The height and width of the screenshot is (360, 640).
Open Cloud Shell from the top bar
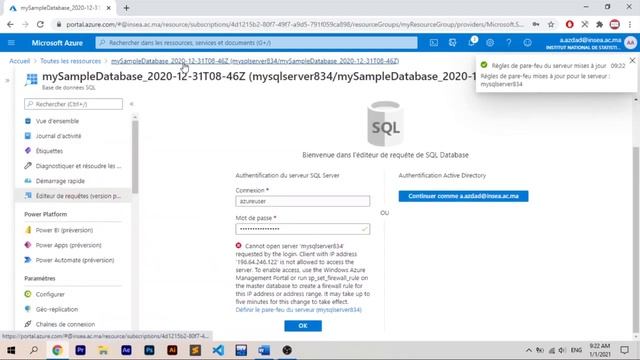pos(433,42)
